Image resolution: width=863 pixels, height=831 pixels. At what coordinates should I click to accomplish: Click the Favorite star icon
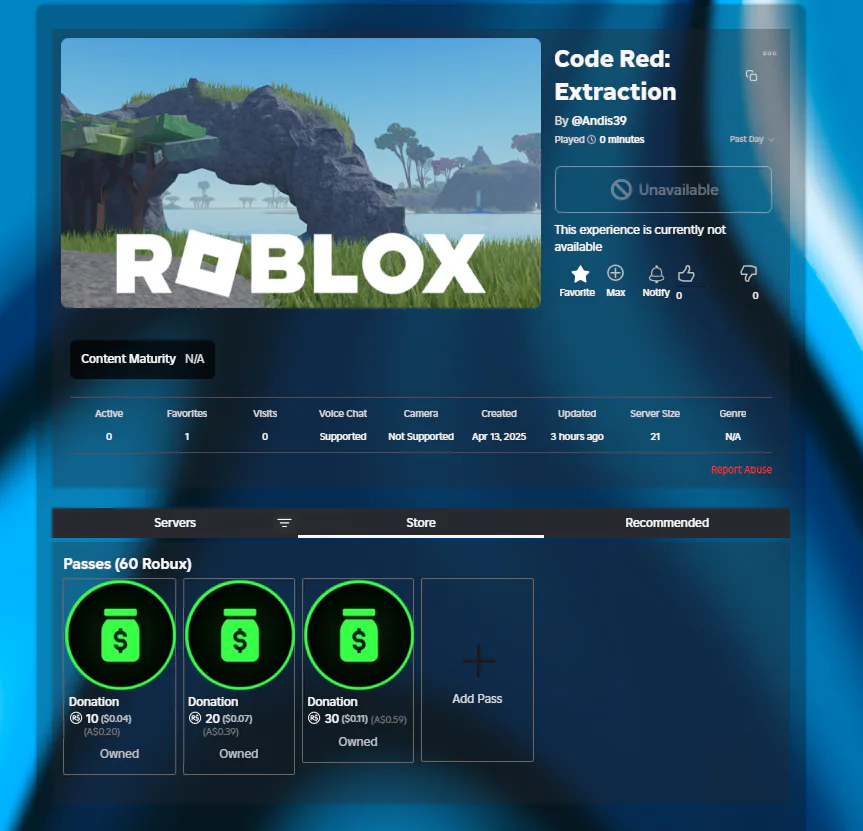click(580, 274)
